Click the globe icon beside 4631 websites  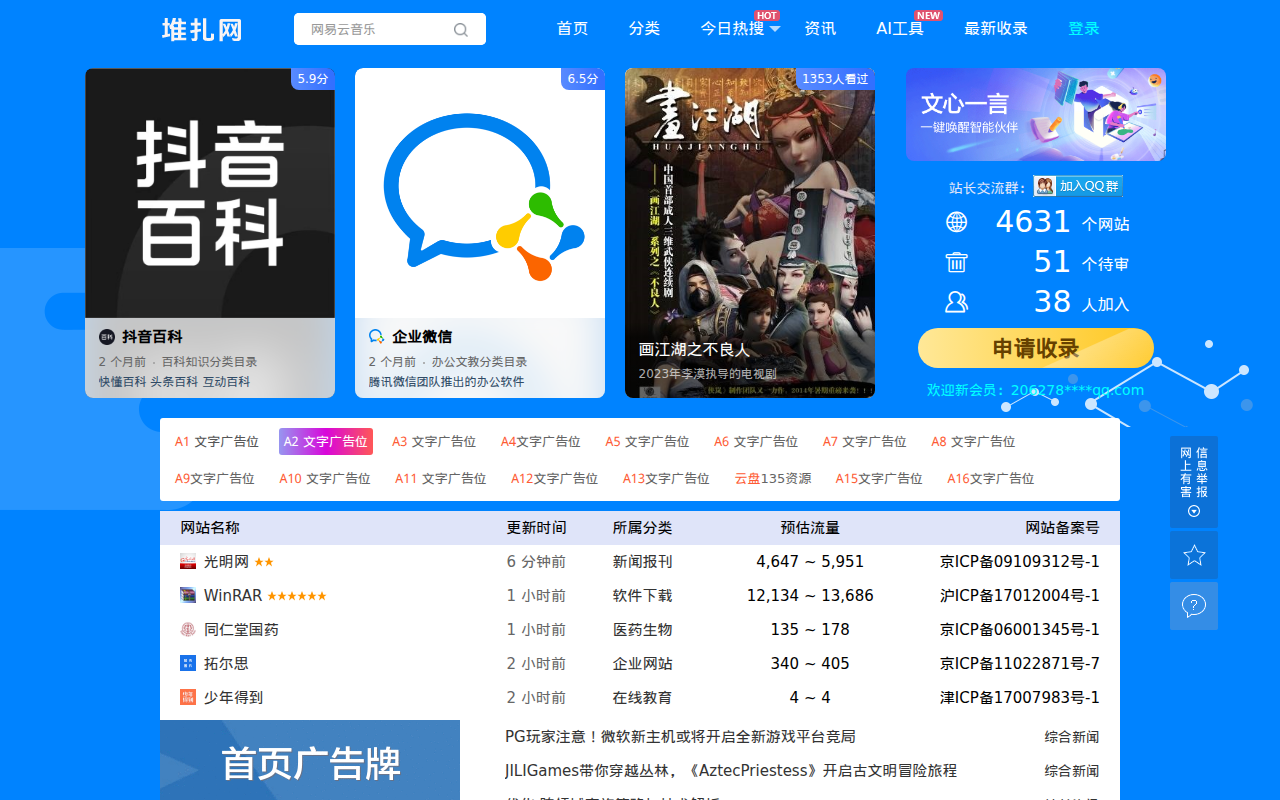pos(957,222)
